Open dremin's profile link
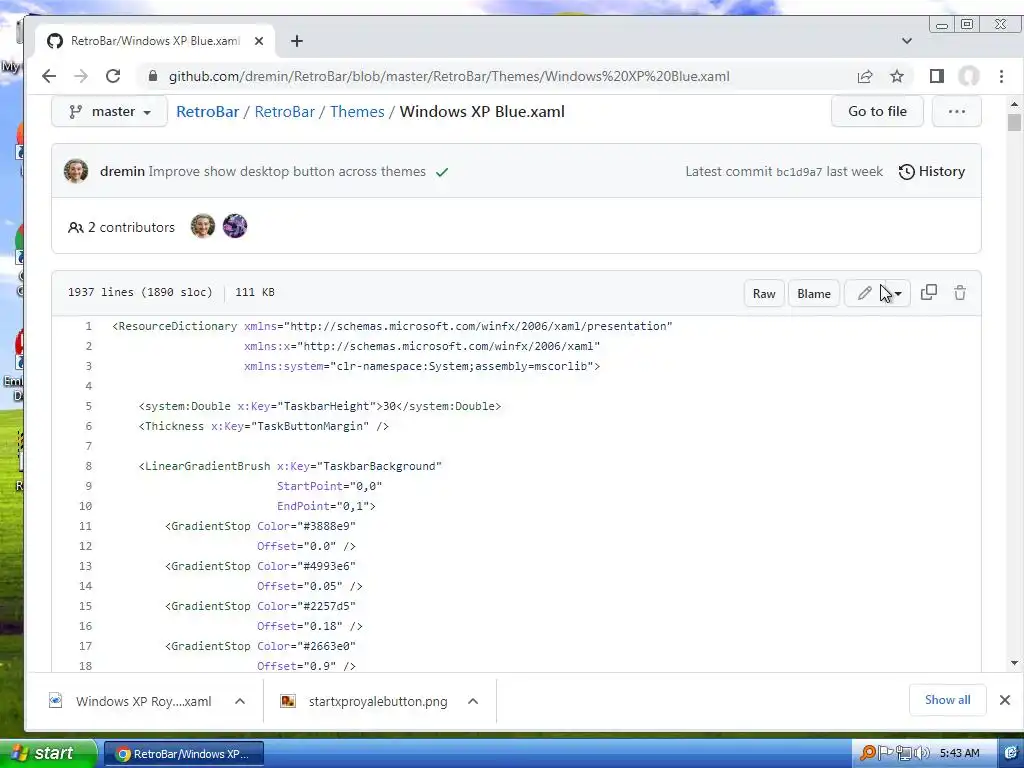The image size is (1024, 768). pyautogui.click(x=122, y=171)
